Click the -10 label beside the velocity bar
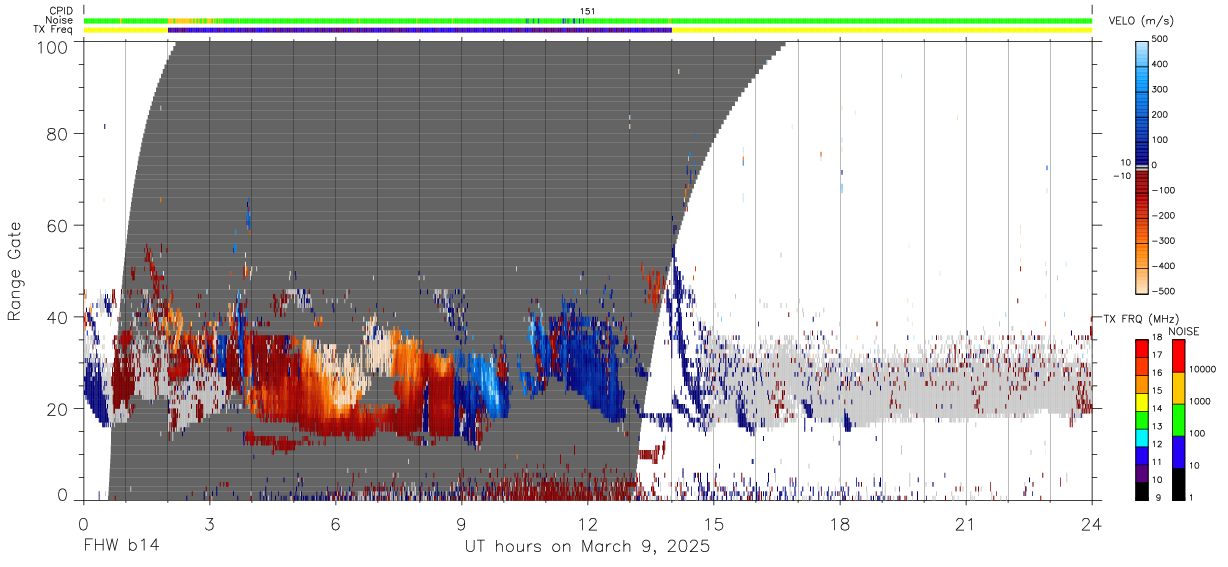The height and width of the screenshot is (567, 1228). pyautogui.click(x=1122, y=176)
